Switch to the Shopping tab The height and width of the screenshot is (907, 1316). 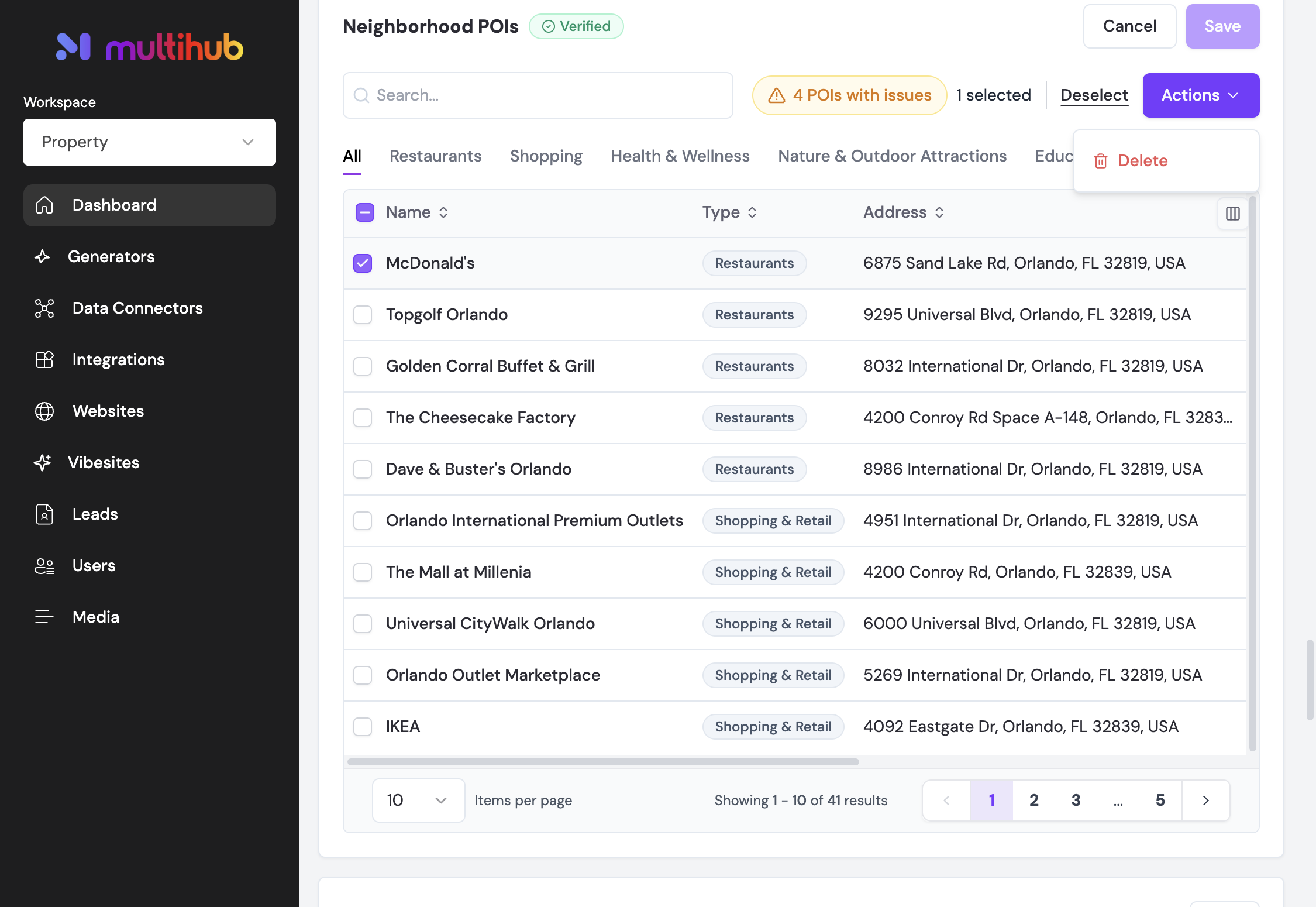pyautogui.click(x=546, y=156)
